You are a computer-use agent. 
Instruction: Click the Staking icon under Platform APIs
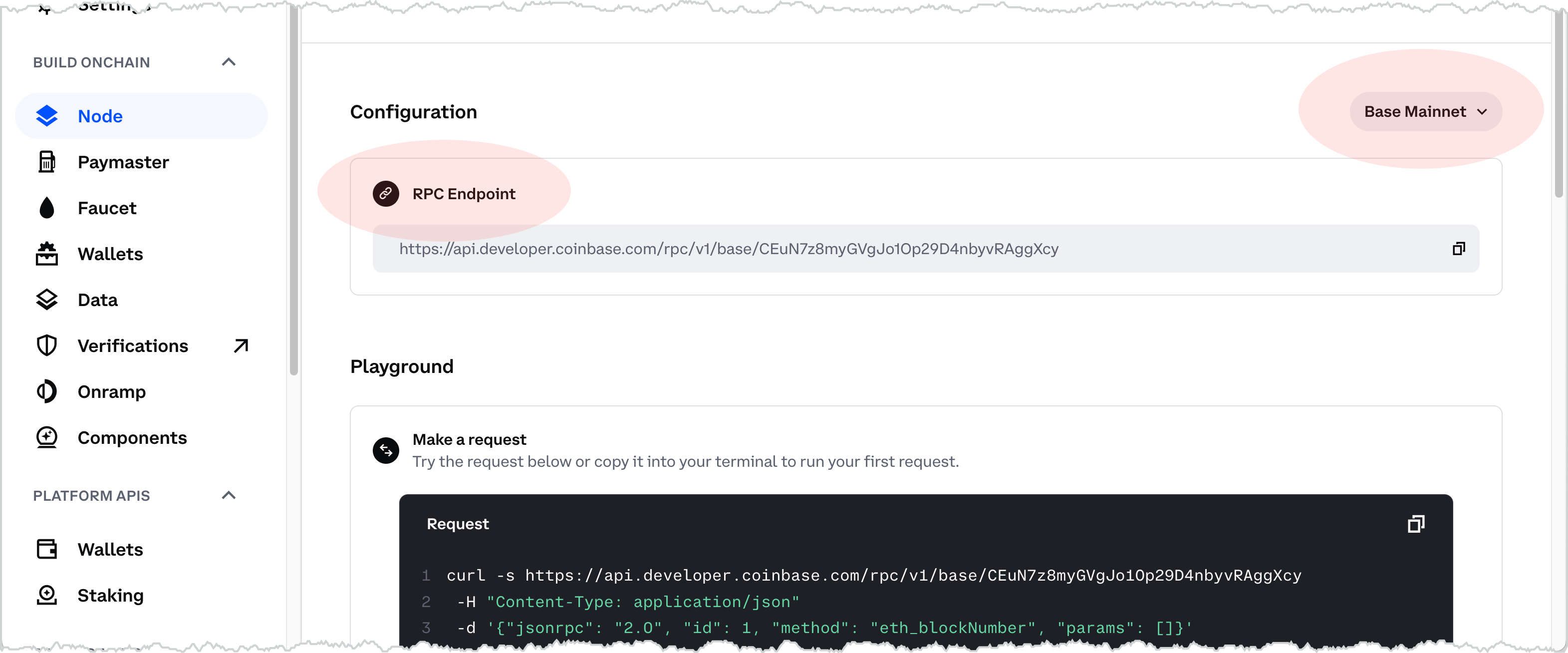(x=47, y=595)
